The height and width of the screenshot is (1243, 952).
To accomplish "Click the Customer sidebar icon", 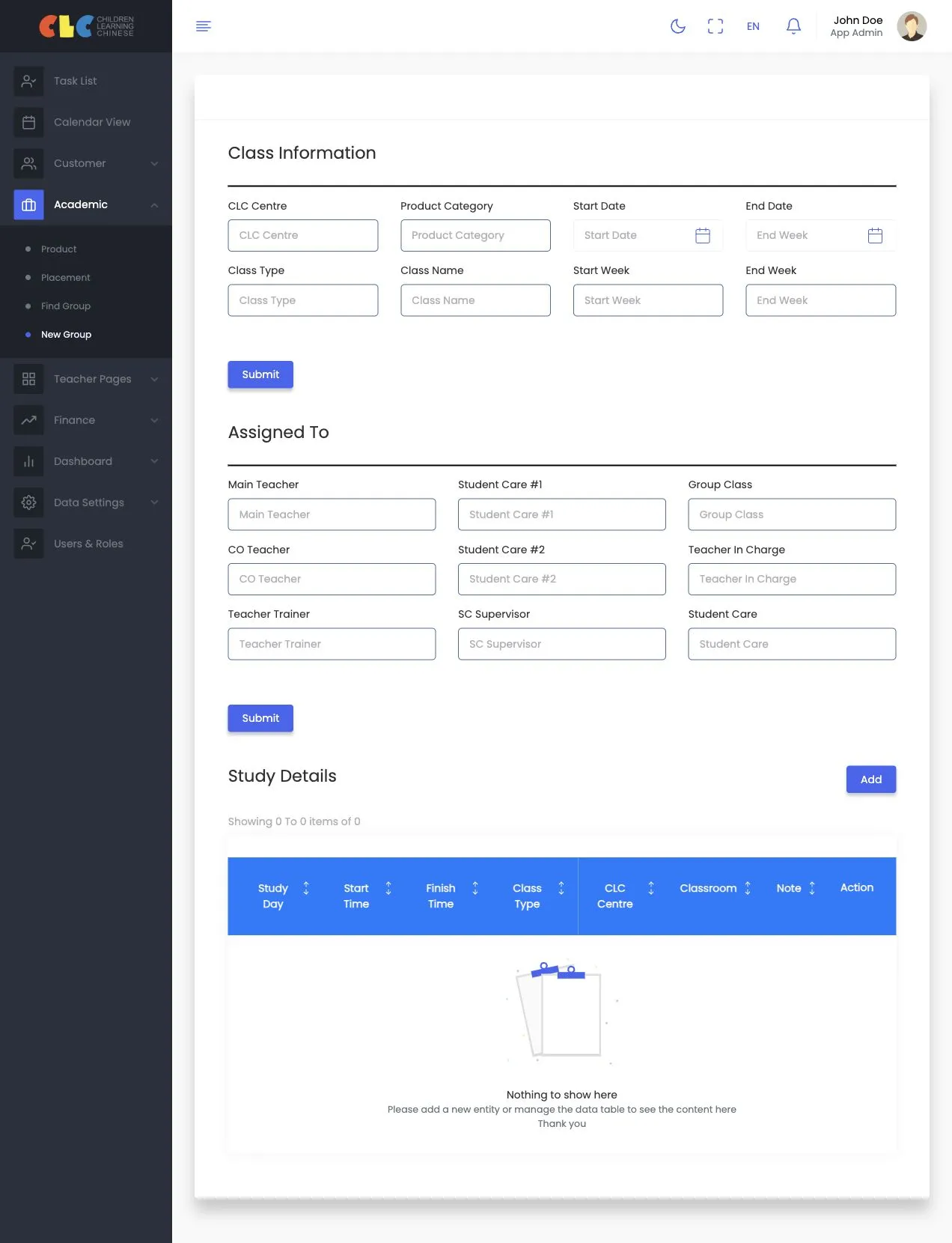I will tap(28, 163).
